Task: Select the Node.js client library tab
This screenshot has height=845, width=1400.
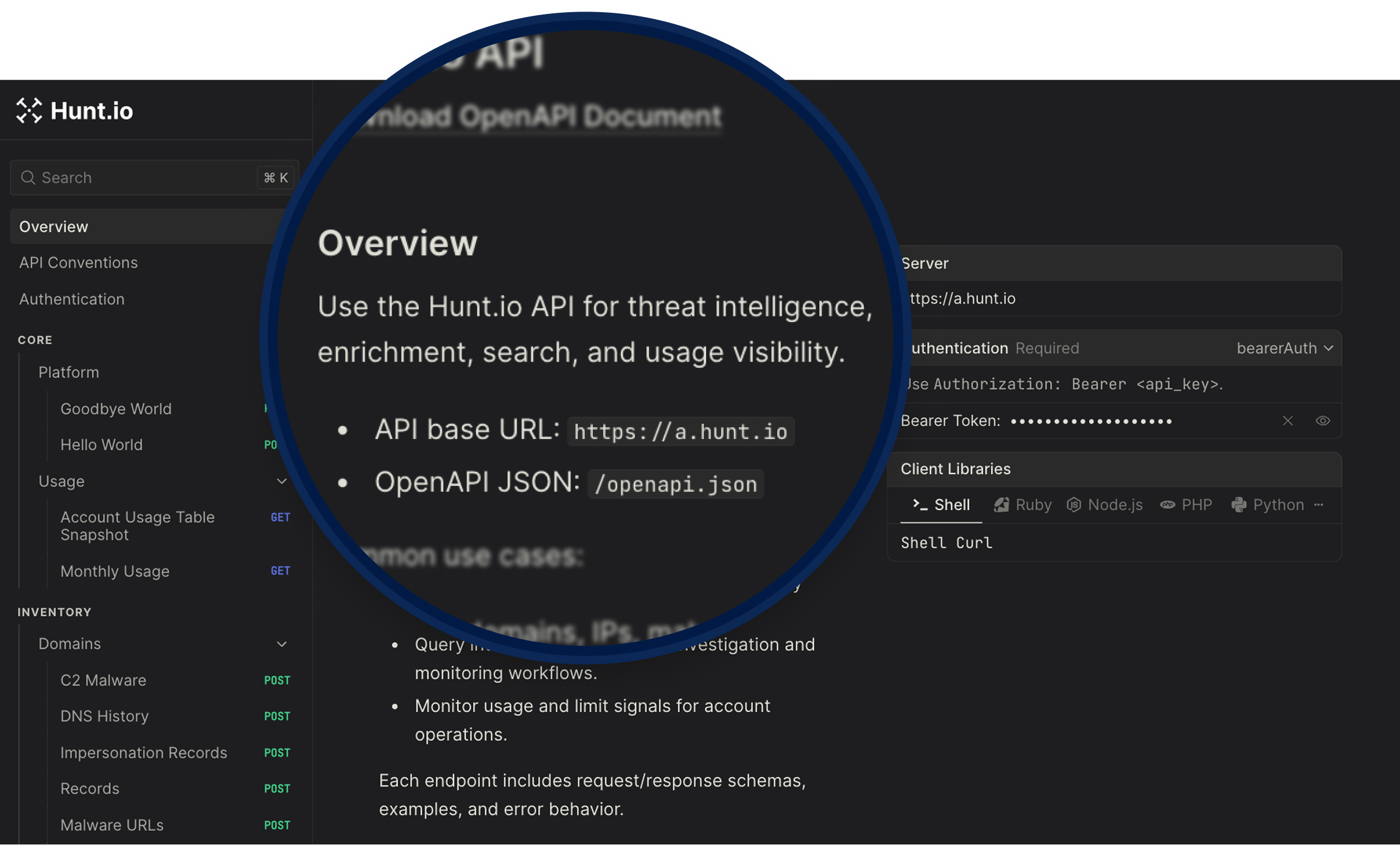Action: point(1105,505)
